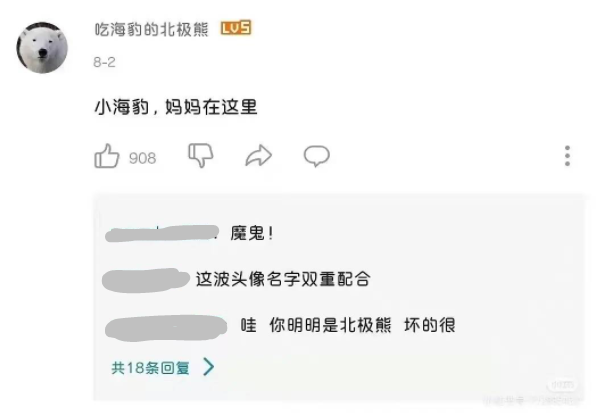The height and width of the screenshot is (413, 604).
Task: Reply using the speech bubble icon
Action: 317,156
